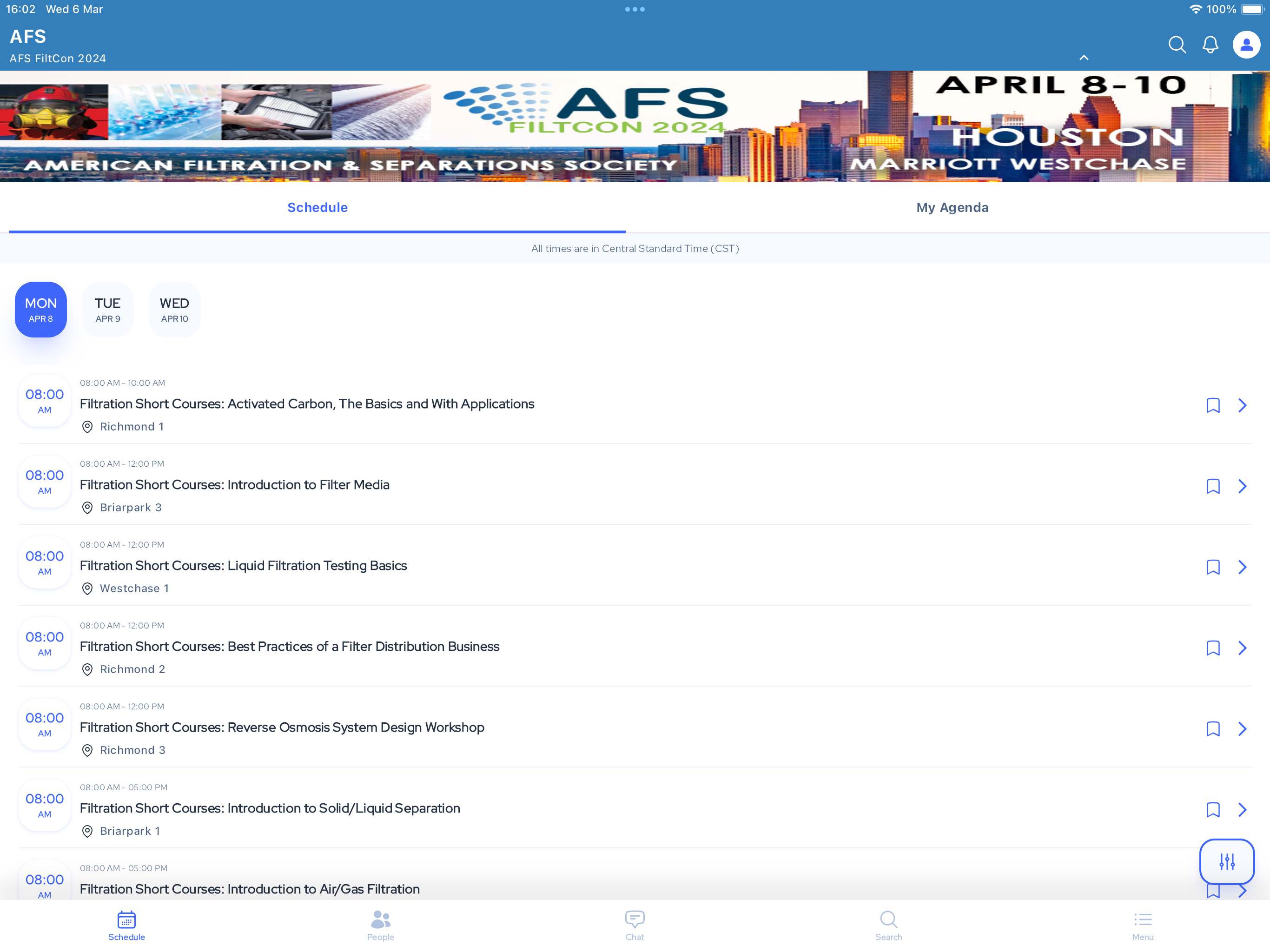The width and height of the screenshot is (1270, 952).
Task: Bookmark Introduction to Solid/Liquid Separation session
Action: tap(1212, 810)
